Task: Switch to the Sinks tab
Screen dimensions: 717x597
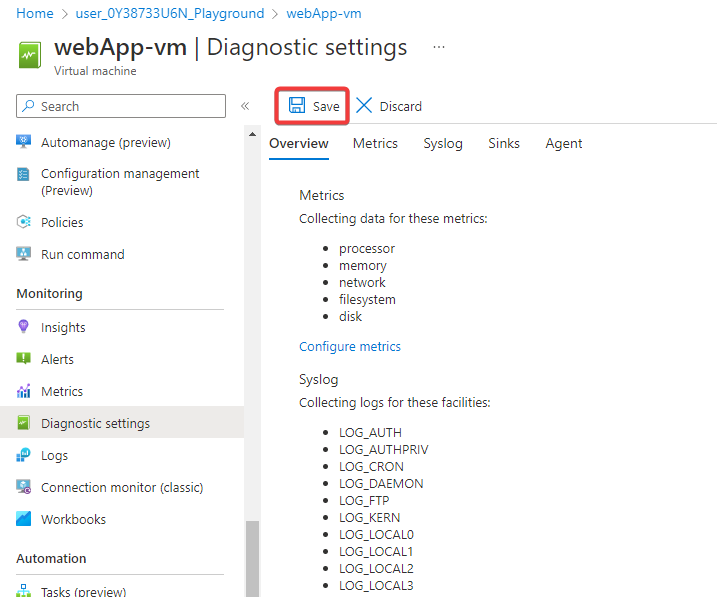Action: [x=504, y=143]
